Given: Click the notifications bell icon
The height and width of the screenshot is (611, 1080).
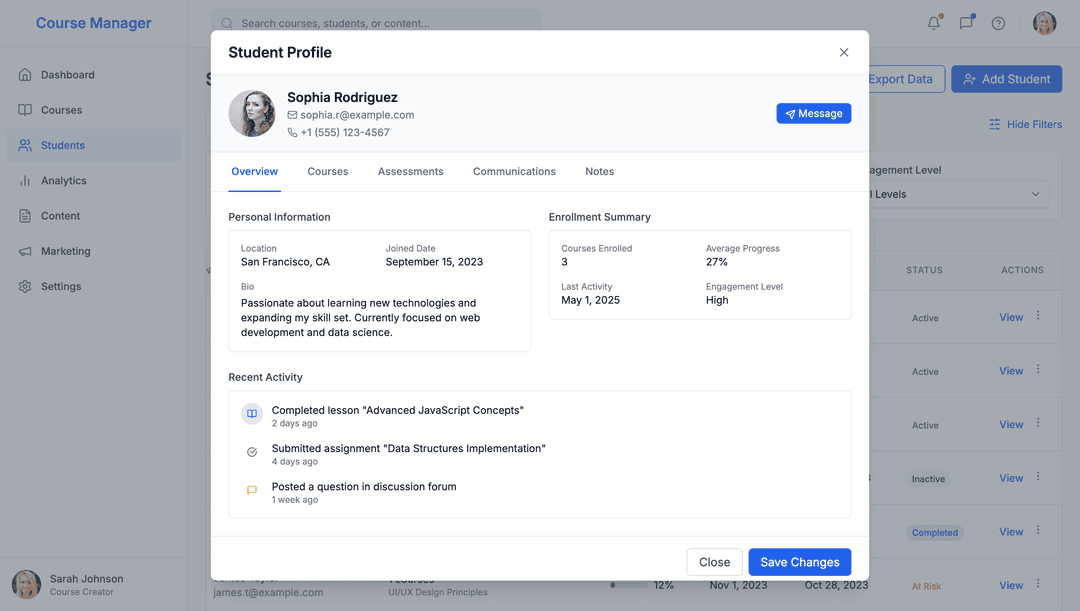Looking at the screenshot, I should (934, 23).
